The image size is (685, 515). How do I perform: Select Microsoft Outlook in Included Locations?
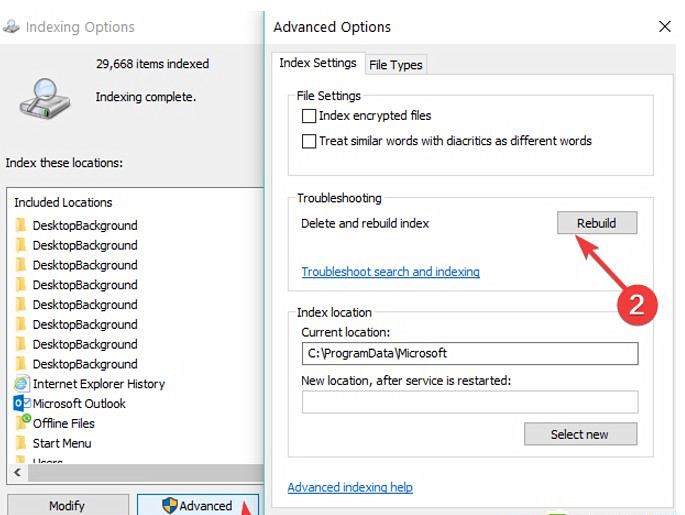[x=79, y=404]
